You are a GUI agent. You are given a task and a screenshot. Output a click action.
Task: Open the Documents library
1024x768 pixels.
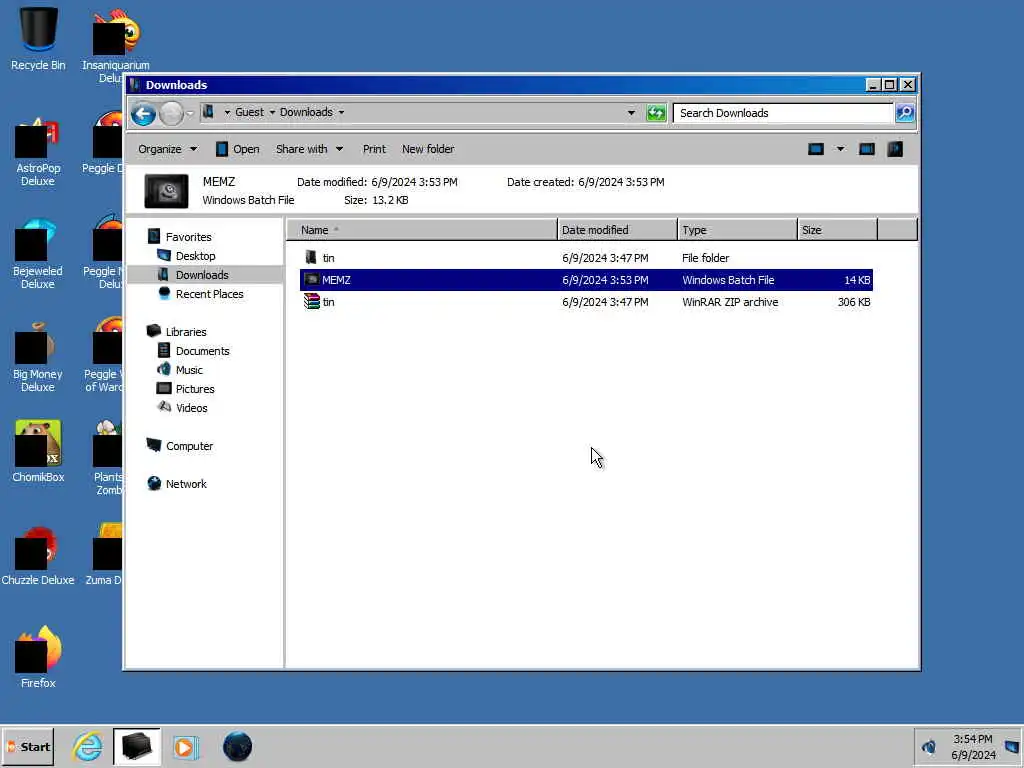[x=202, y=351]
